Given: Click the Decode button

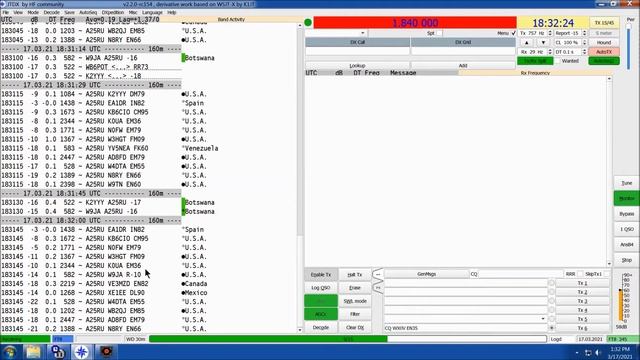Looking at the screenshot, I should (x=321, y=327).
